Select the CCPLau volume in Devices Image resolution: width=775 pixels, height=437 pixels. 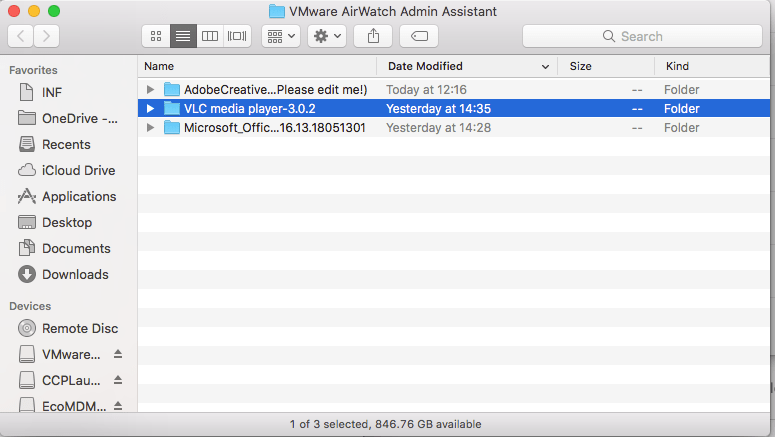point(71,381)
